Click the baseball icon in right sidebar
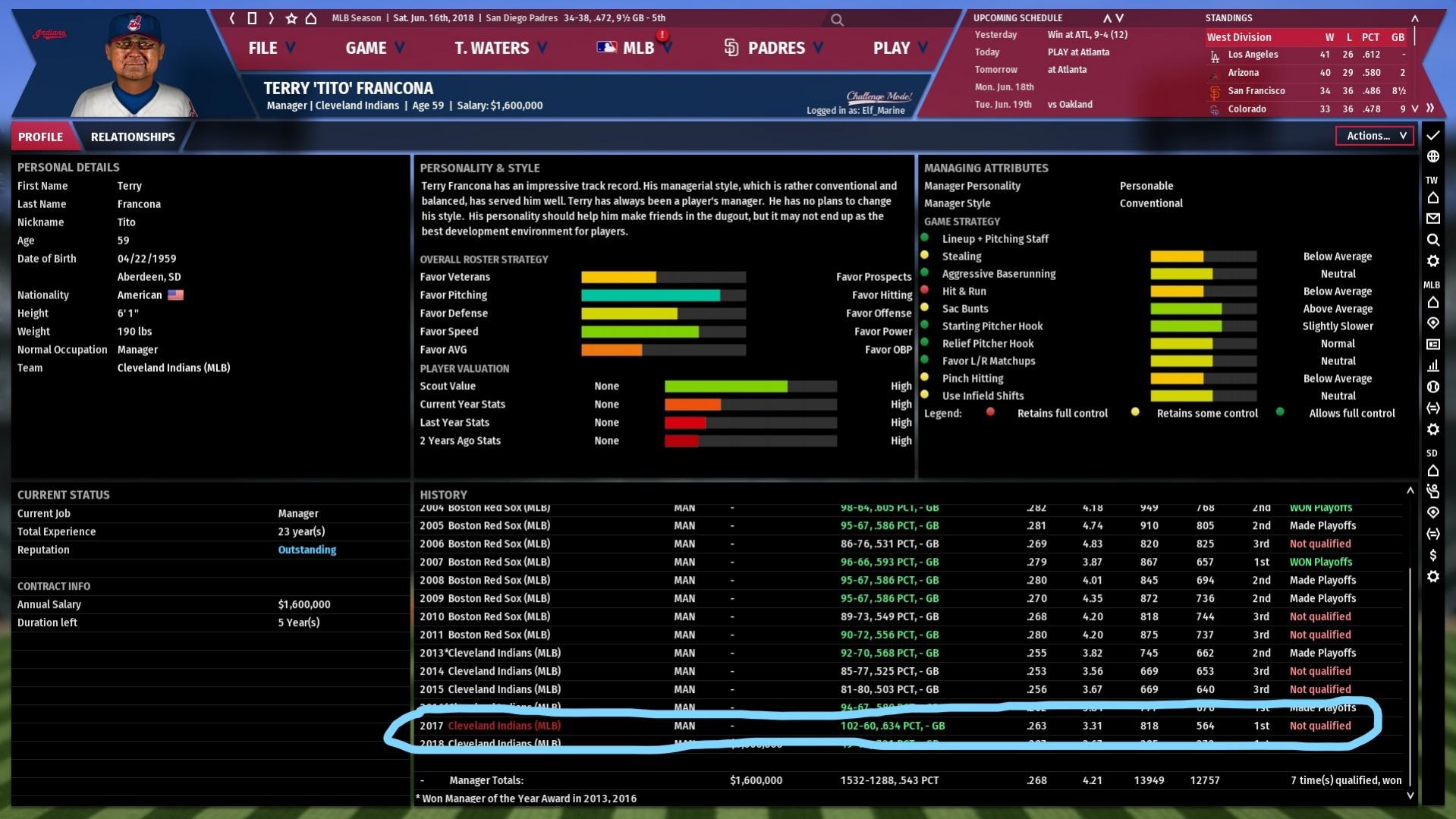This screenshot has height=819, width=1456. [x=1432, y=386]
